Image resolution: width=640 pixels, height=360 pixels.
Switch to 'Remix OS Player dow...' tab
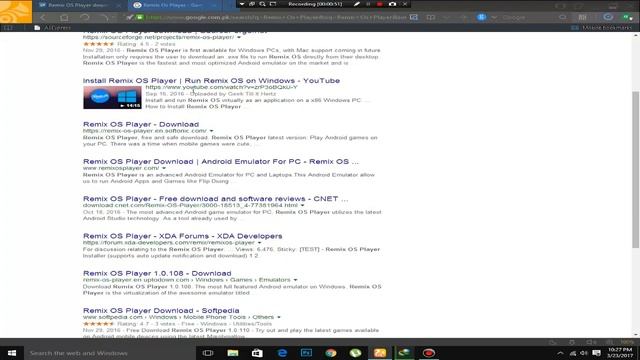click(x=80, y=5)
